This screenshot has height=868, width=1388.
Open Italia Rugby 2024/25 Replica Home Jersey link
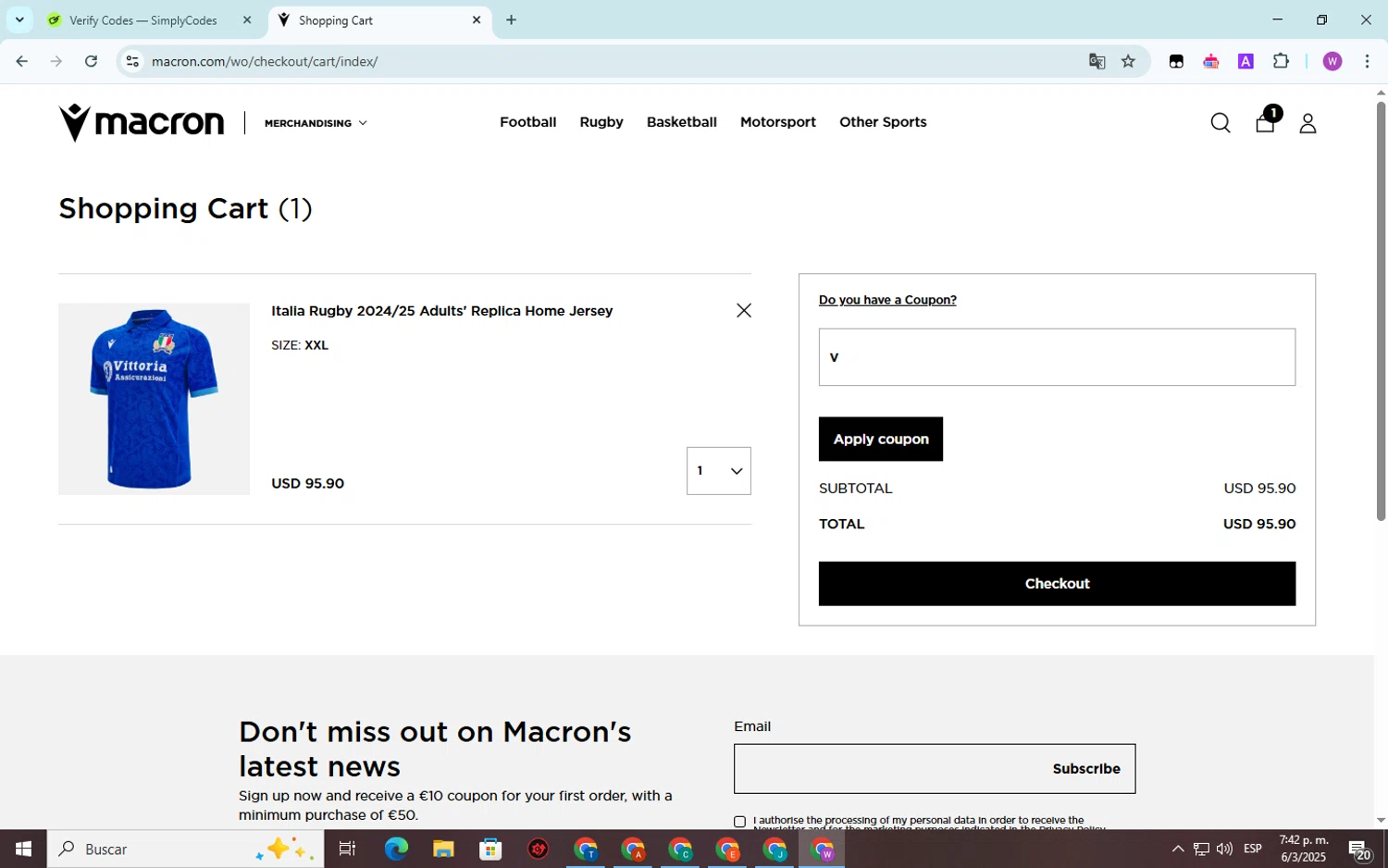point(441,311)
